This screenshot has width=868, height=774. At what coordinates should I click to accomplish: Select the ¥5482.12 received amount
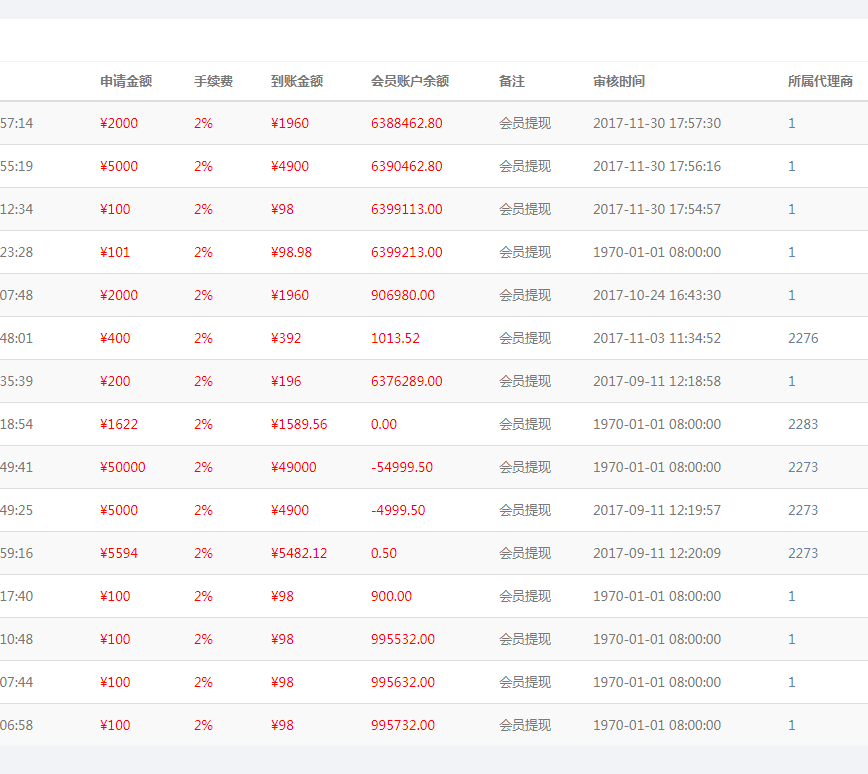299,553
